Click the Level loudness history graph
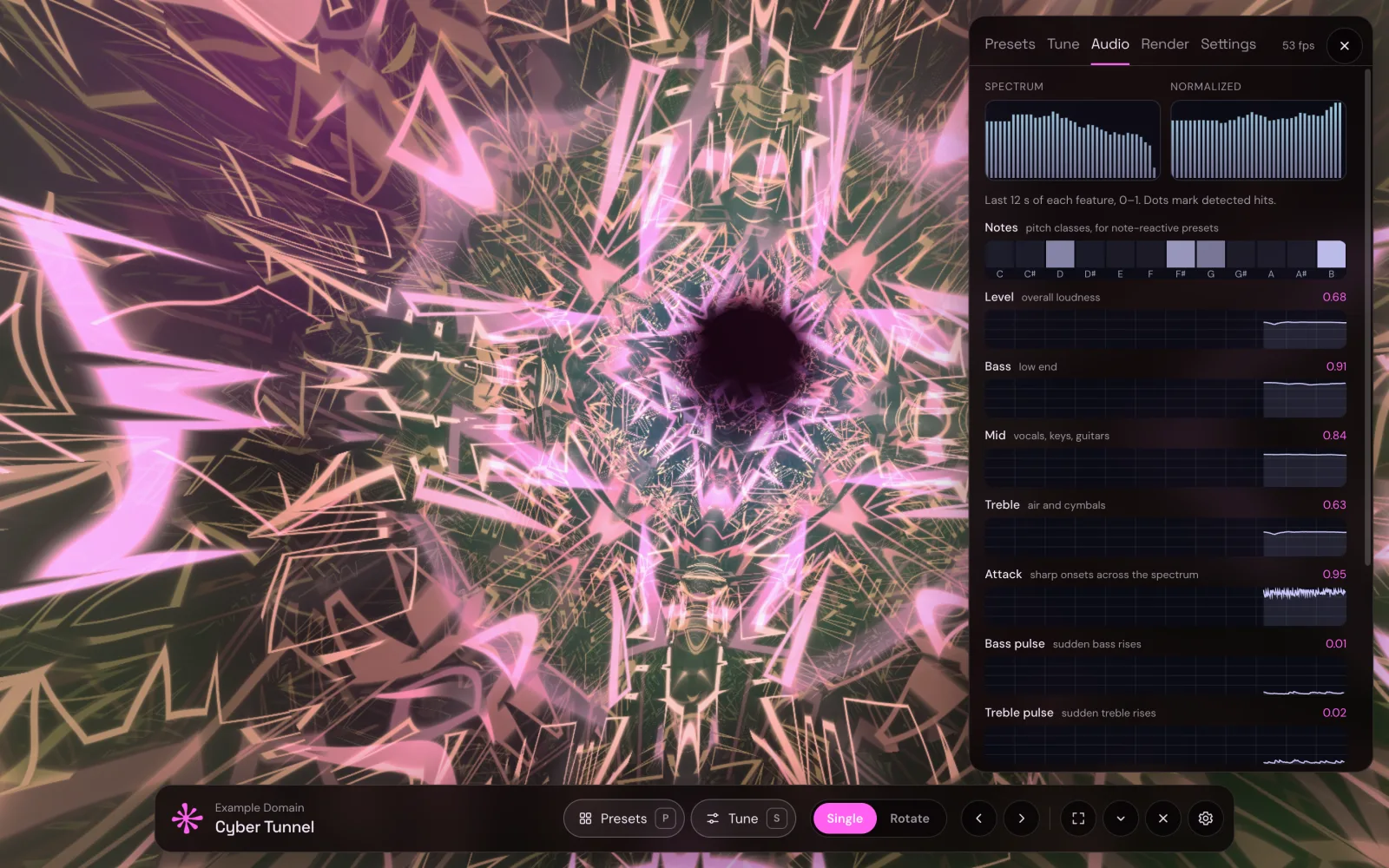1389x868 pixels. [1165, 330]
